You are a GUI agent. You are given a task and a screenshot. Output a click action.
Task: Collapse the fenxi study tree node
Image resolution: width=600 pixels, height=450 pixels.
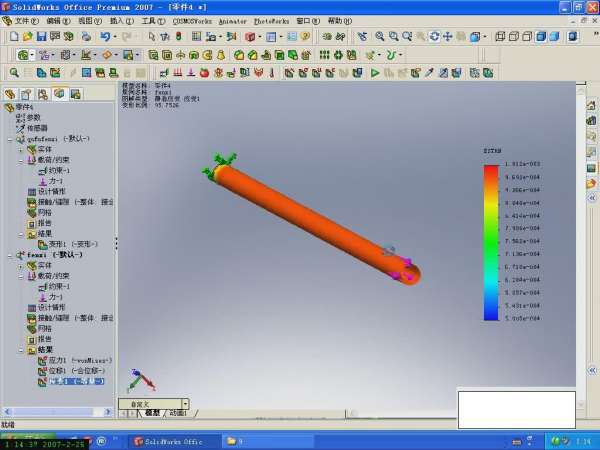pyautogui.click(x=8, y=255)
